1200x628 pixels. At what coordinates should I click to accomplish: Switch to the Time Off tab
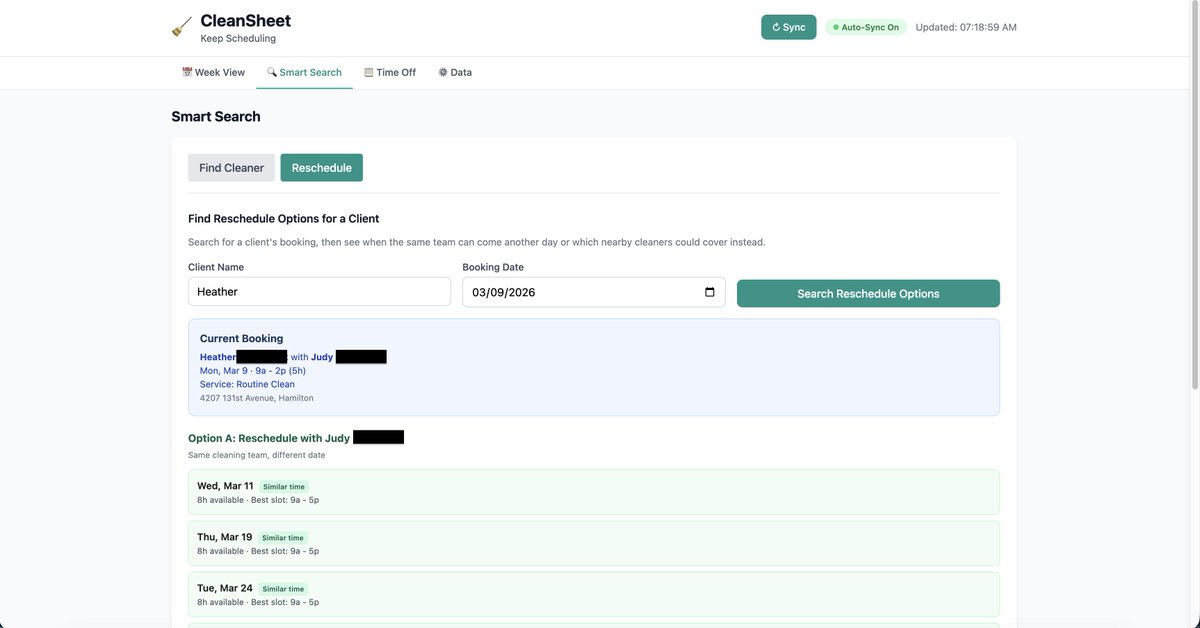(390, 72)
